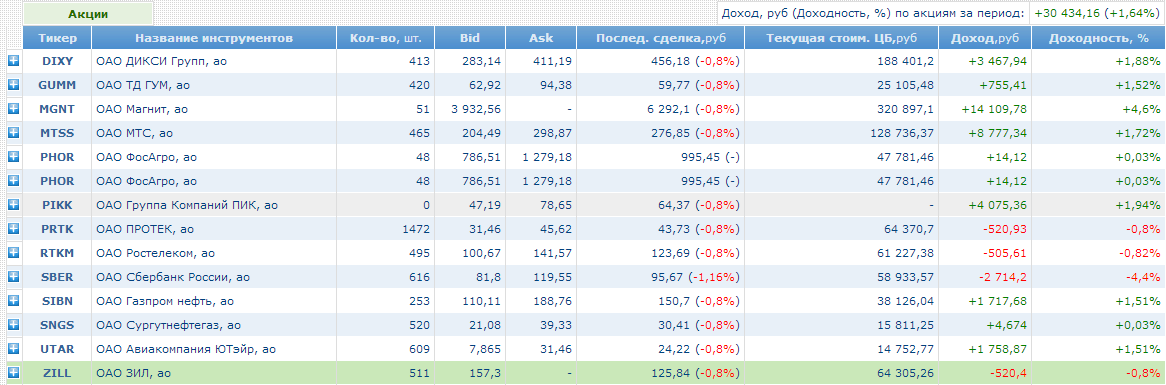
Task: Select the SBER ticker cell
Action: coord(57,277)
